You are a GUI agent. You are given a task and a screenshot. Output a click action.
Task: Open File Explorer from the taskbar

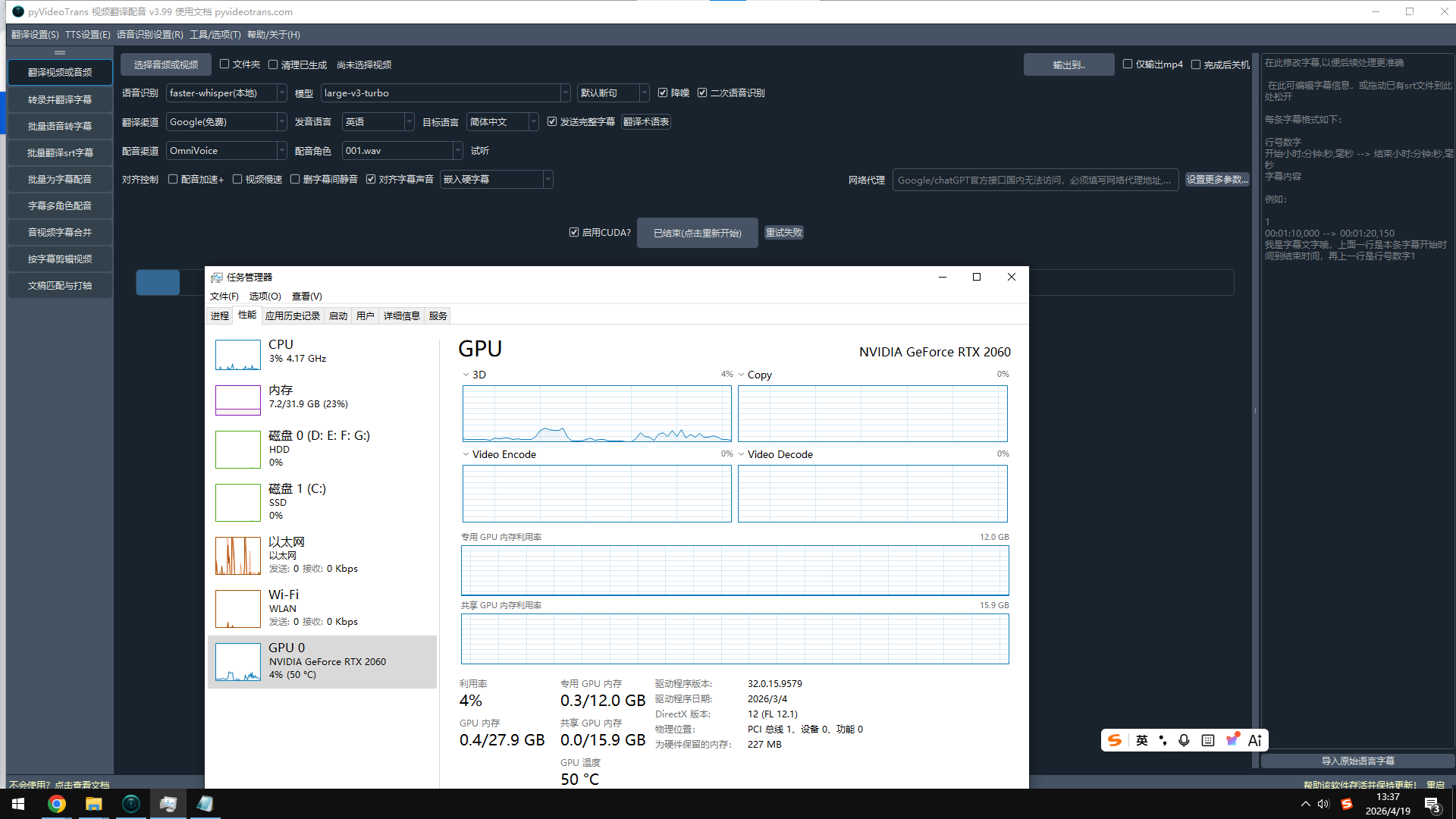pyautogui.click(x=93, y=804)
